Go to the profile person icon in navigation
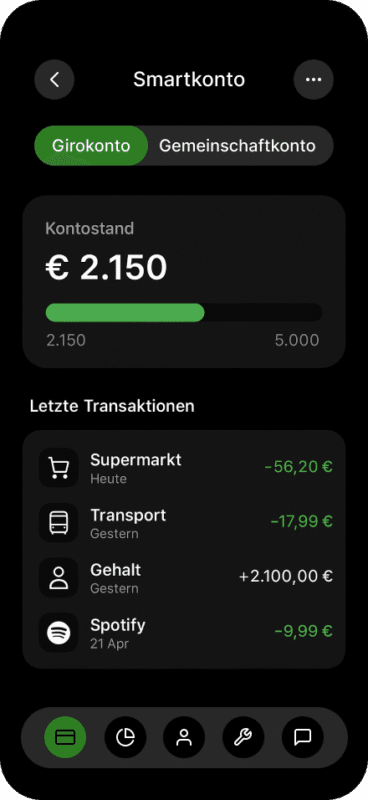Screen dimensions: 368x800 pyautogui.click(x=184, y=737)
